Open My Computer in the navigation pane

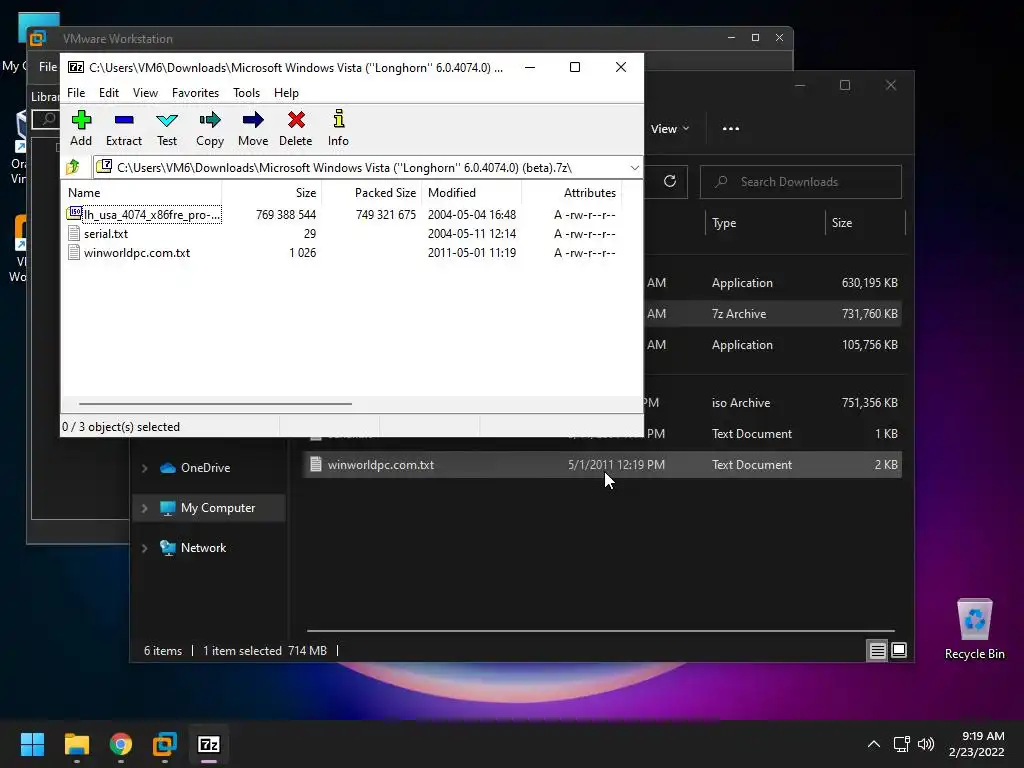pos(217,507)
